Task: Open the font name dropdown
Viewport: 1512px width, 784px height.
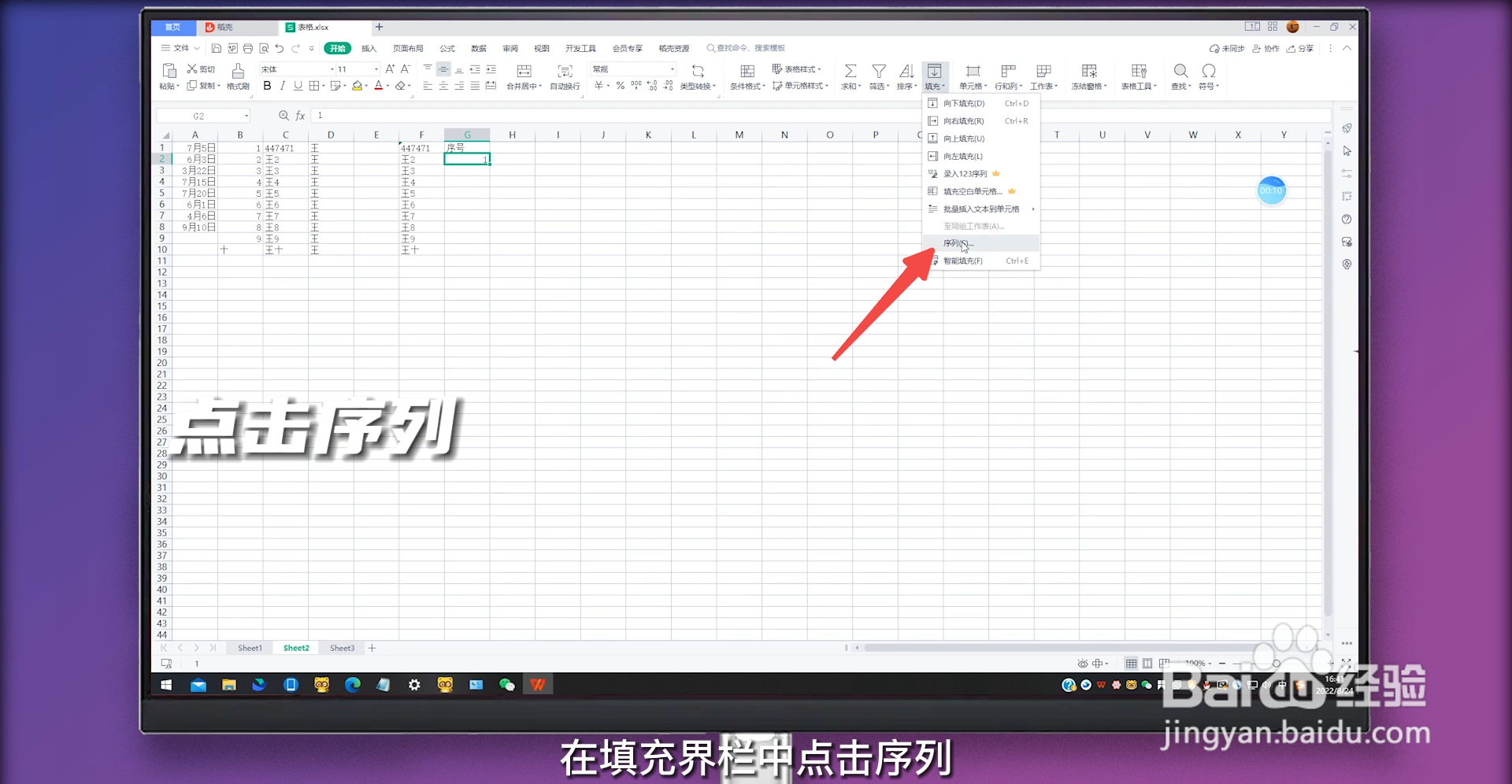Action: tap(333, 69)
